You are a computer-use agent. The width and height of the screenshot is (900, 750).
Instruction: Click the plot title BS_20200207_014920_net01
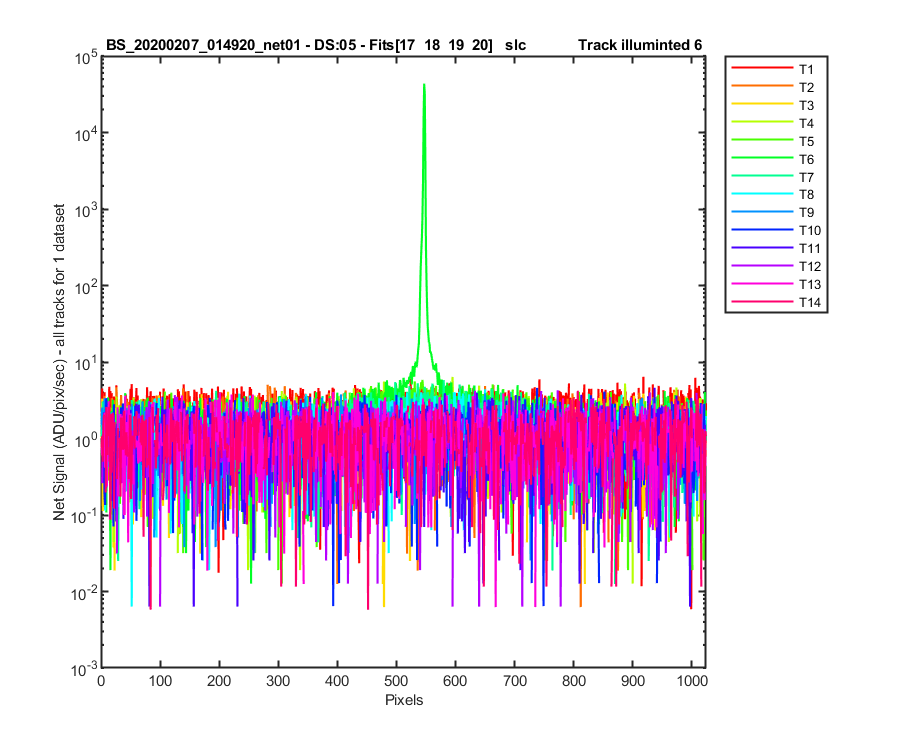[203, 45]
